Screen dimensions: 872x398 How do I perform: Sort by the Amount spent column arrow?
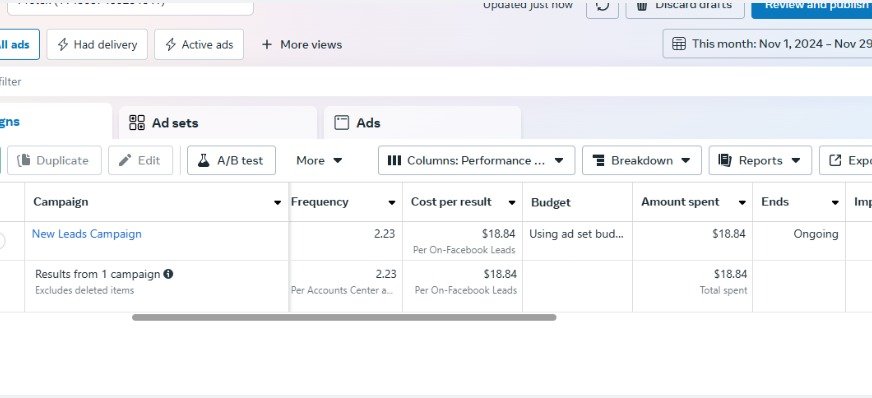(x=742, y=202)
